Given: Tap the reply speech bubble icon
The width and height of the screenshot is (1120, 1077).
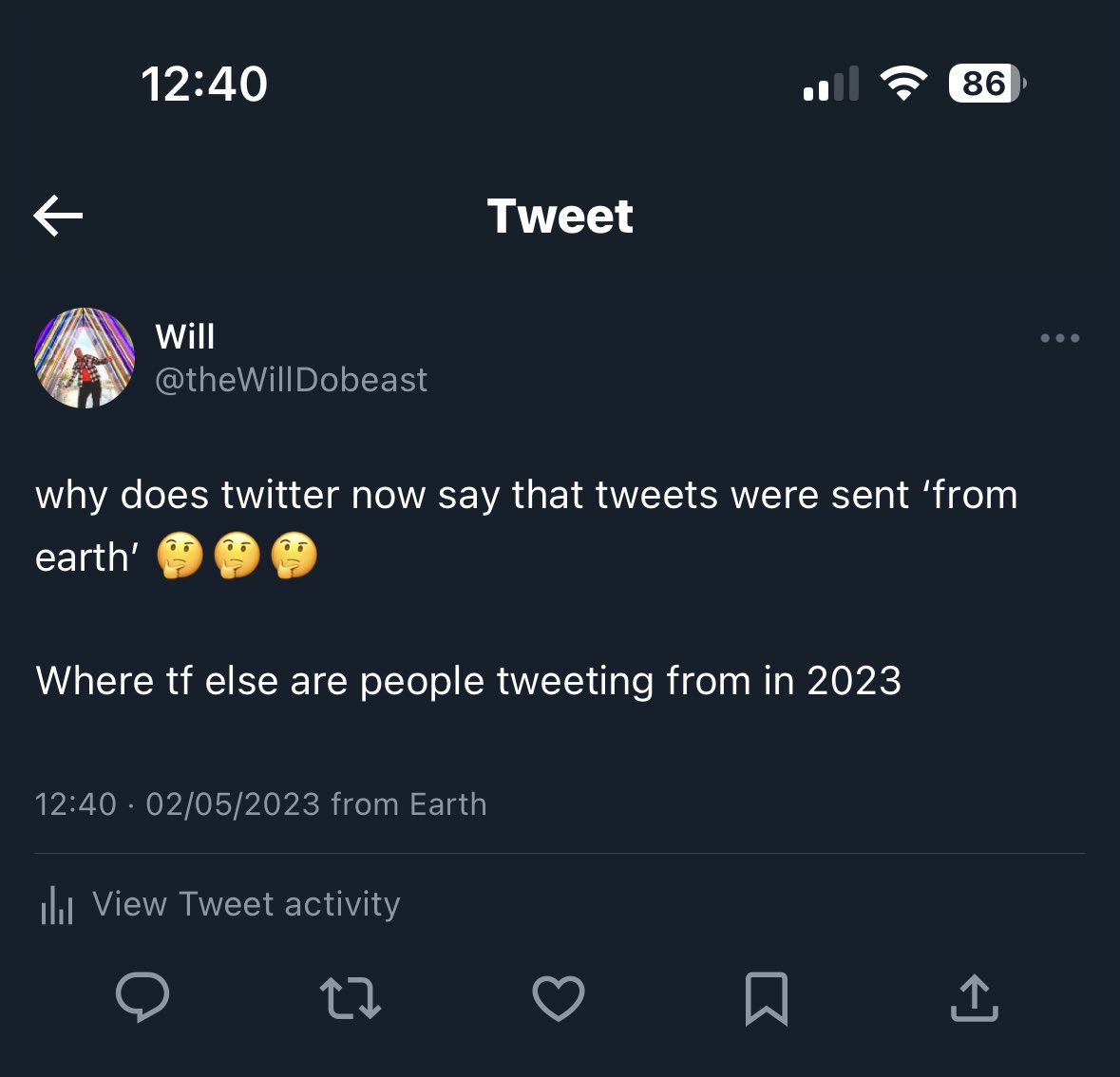Looking at the screenshot, I should pyautogui.click(x=142, y=997).
